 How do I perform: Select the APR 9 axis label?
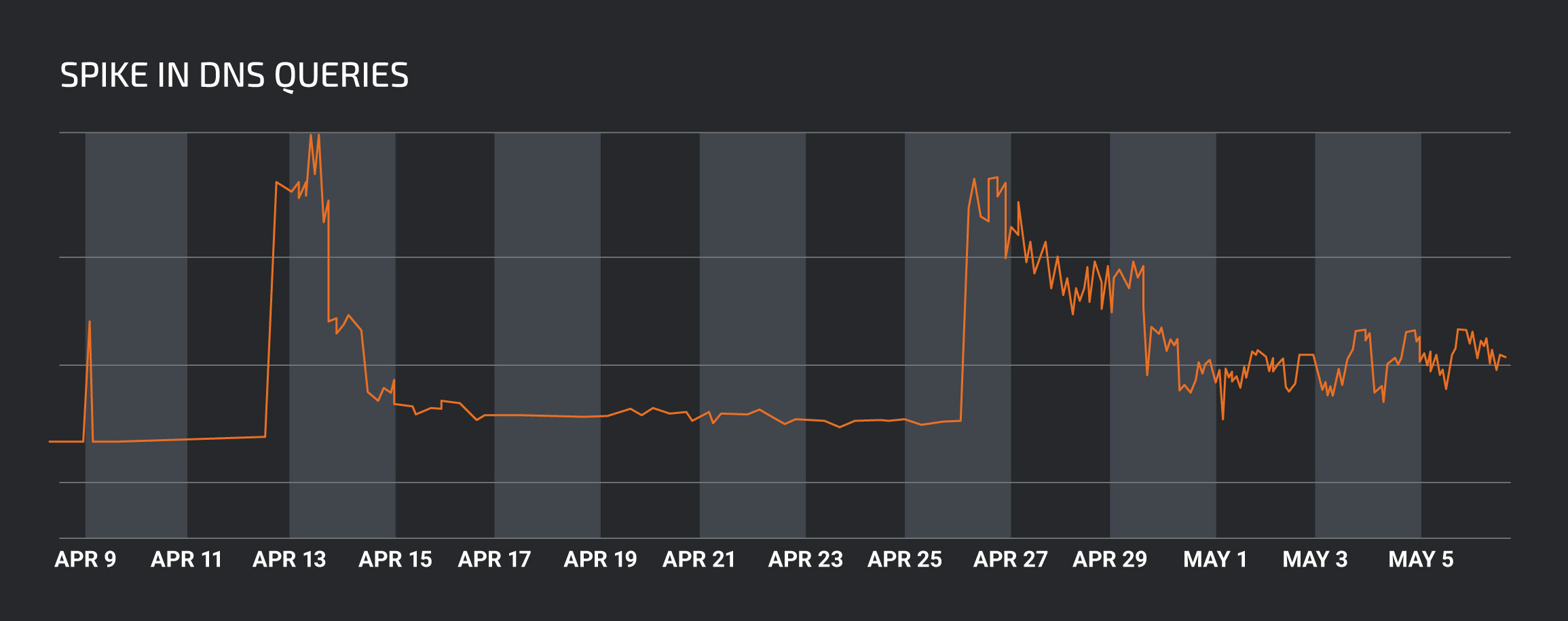coord(85,559)
